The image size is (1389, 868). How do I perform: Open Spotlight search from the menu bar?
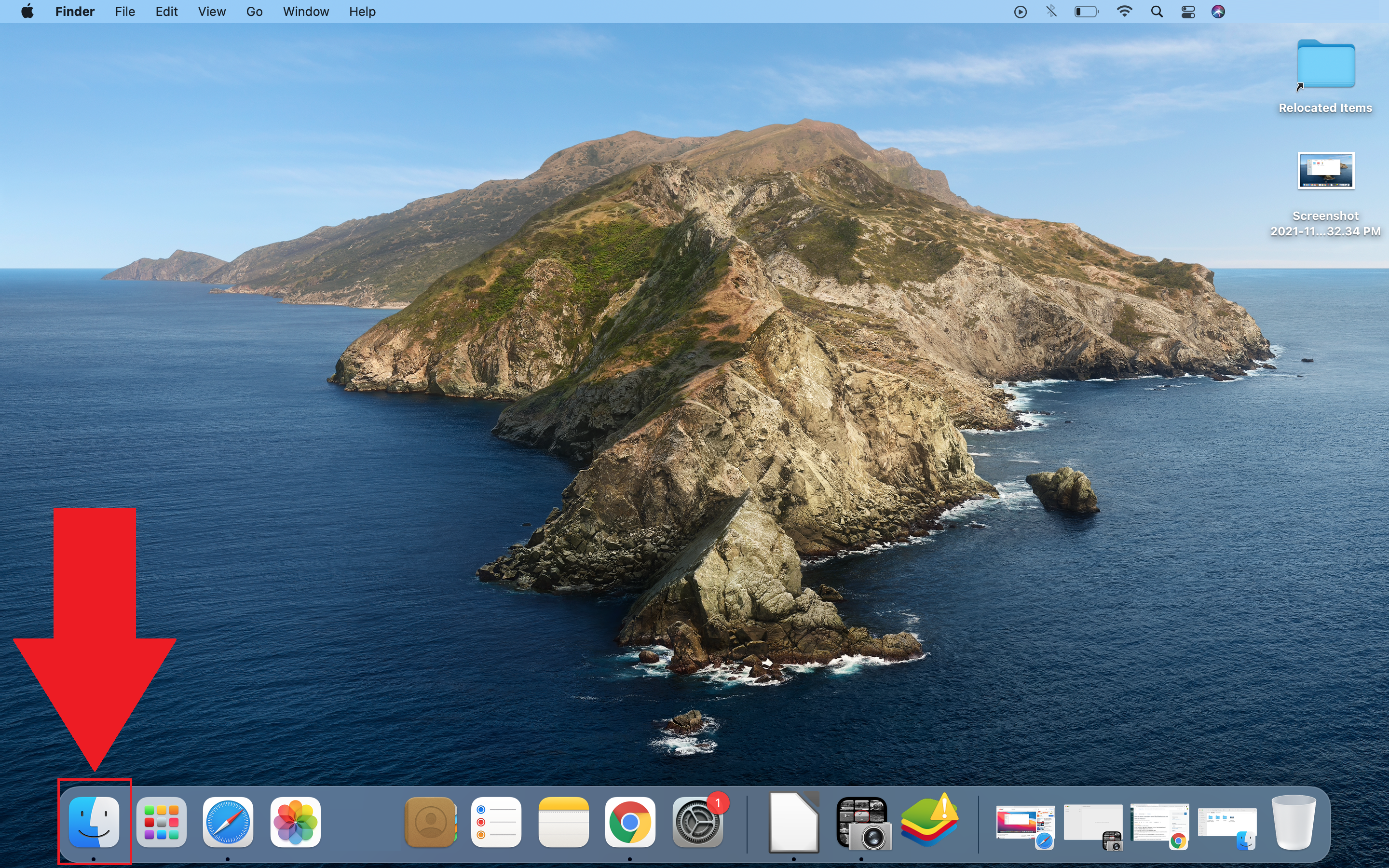1157,12
